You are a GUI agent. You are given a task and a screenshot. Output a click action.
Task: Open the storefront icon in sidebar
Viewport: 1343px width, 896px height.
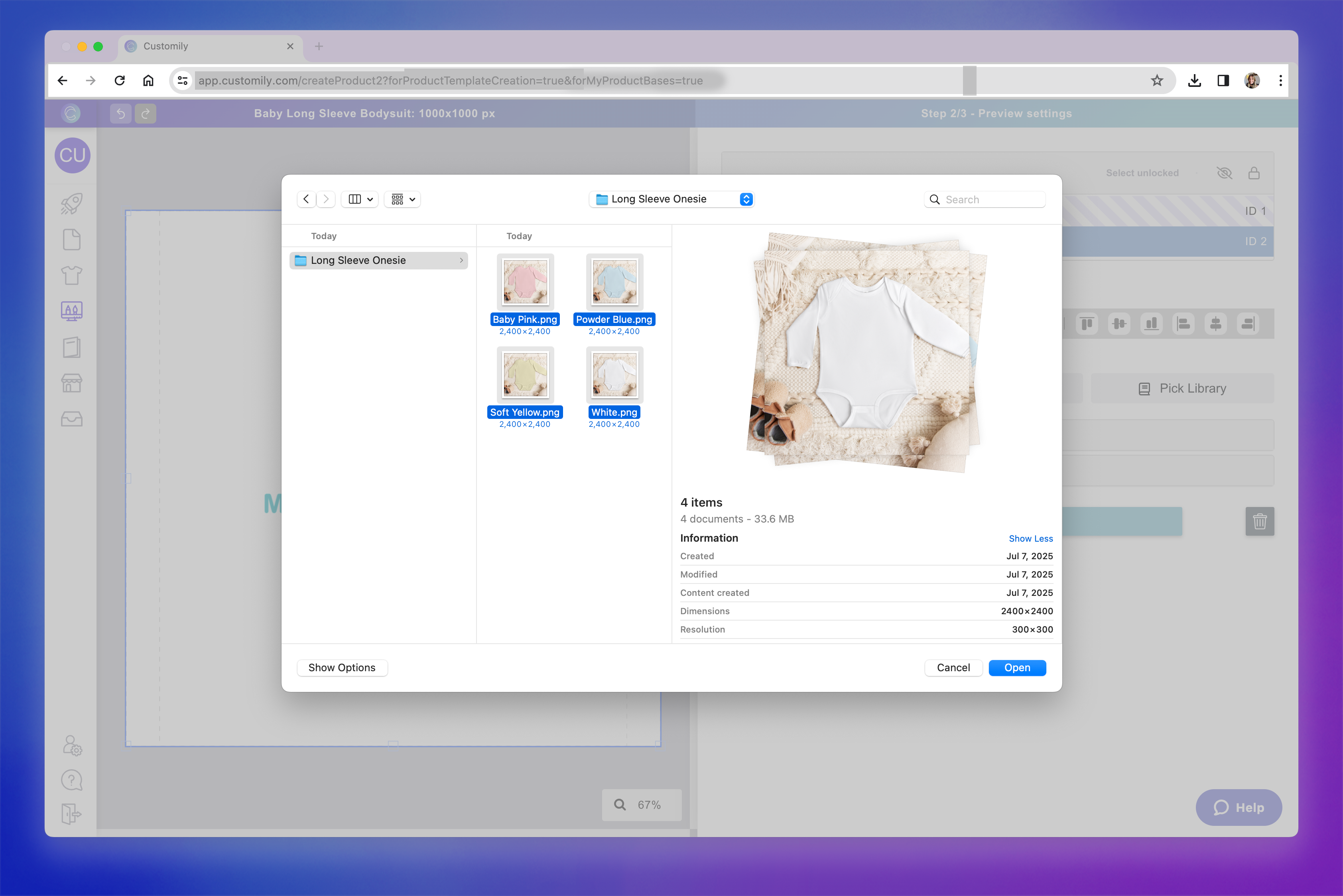(71, 383)
